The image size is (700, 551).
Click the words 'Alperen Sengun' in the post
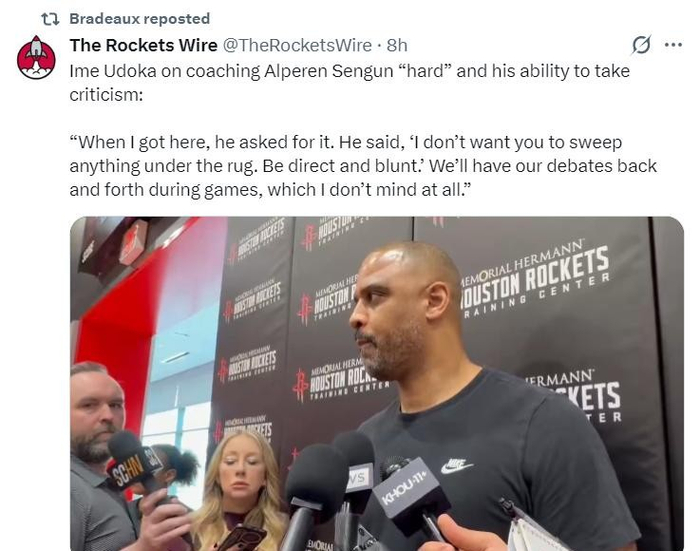(x=322, y=71)
